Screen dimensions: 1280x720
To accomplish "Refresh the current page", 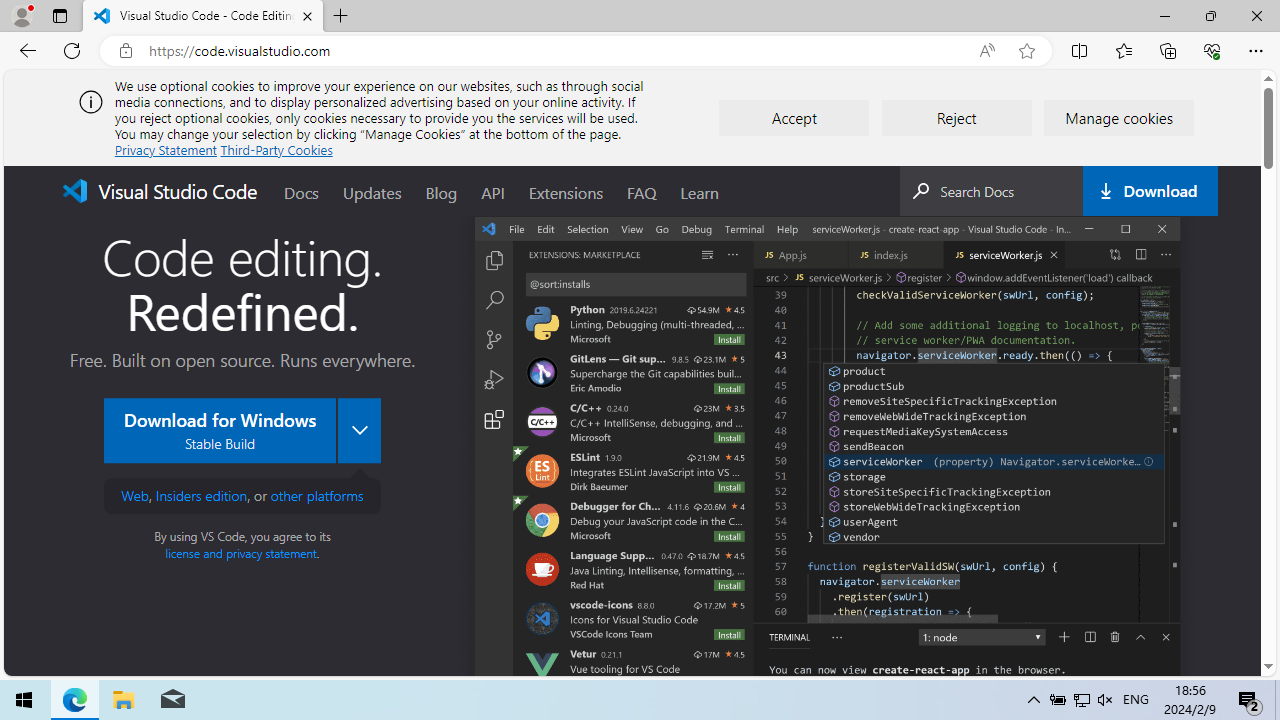I will coord(72,51).
